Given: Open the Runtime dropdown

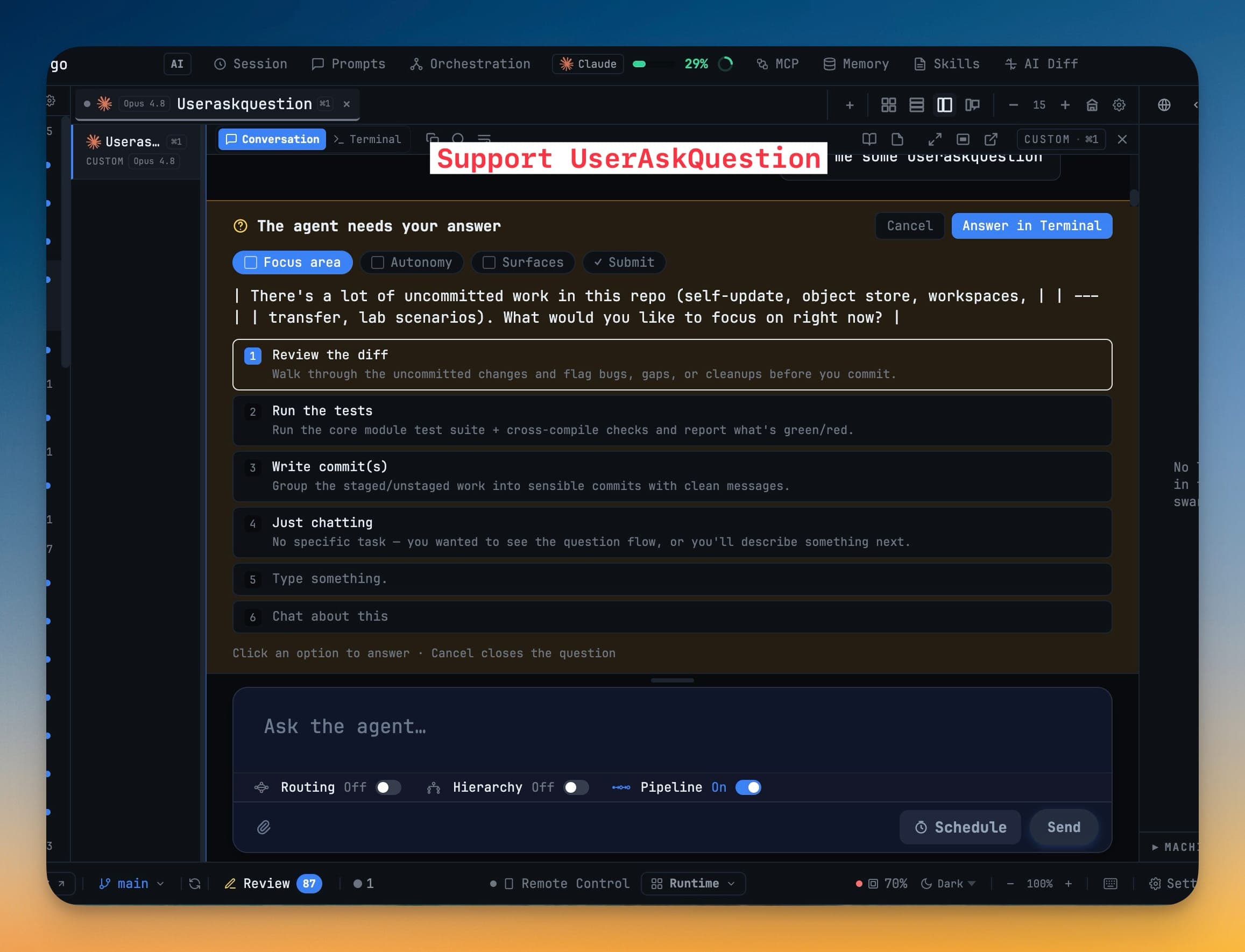Looking at the screenshot, I should pyautogui.click(x=693, y=884).
